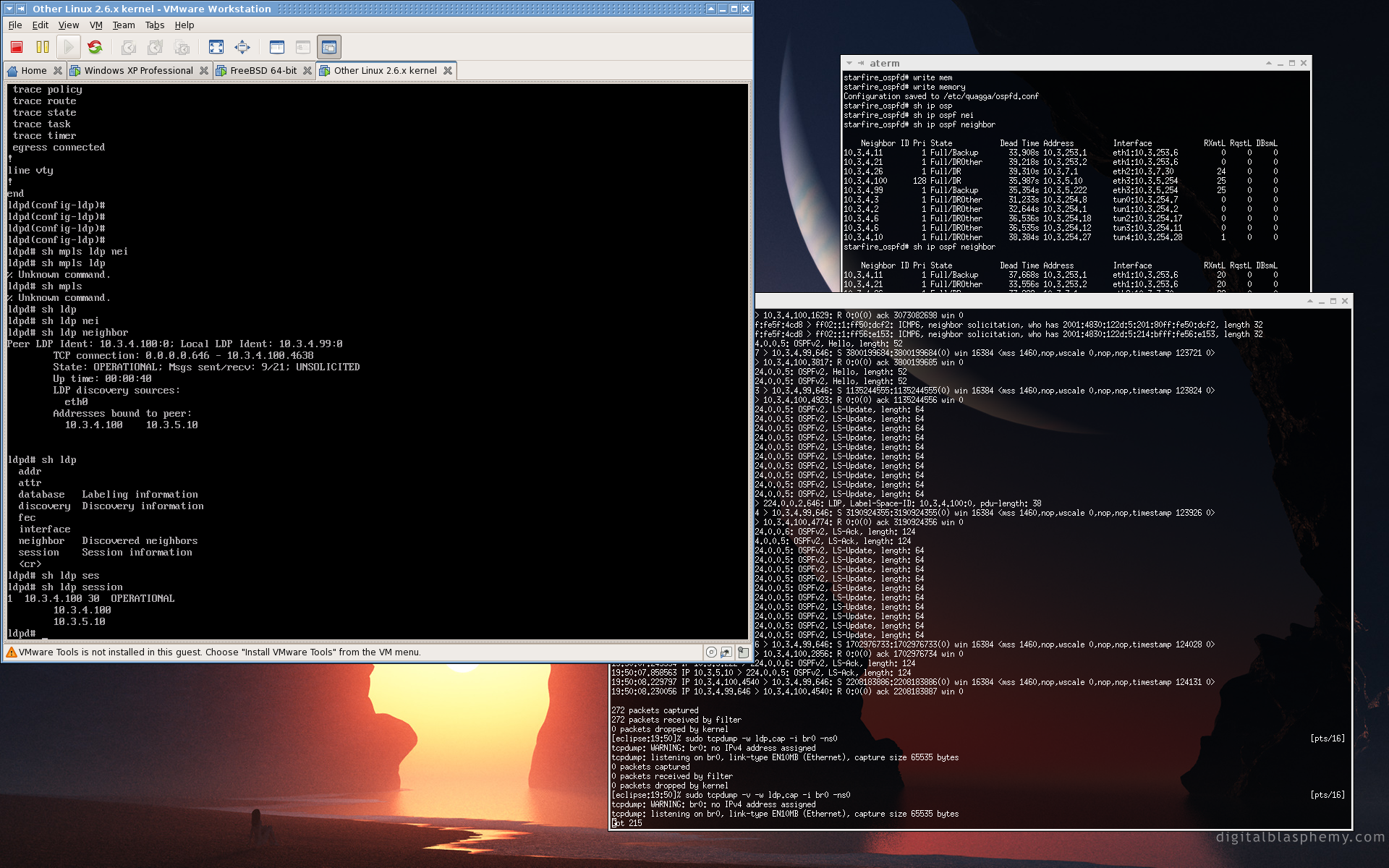Reset the virtual machine via the red-green arrows icon
The width and height of the screenshot is (1389, 868).
pos(95,47)
